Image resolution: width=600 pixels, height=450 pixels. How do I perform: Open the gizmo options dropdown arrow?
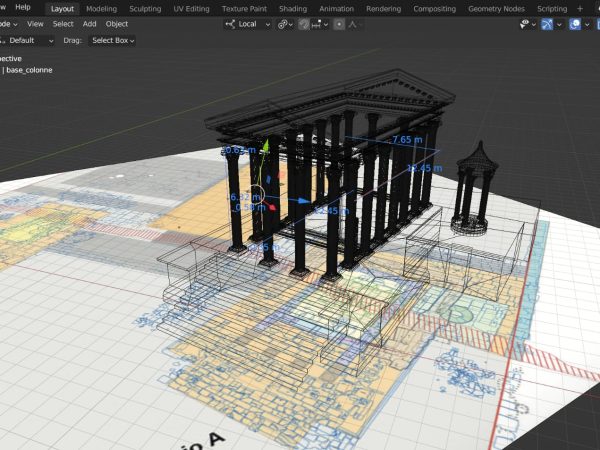(559, 24)
